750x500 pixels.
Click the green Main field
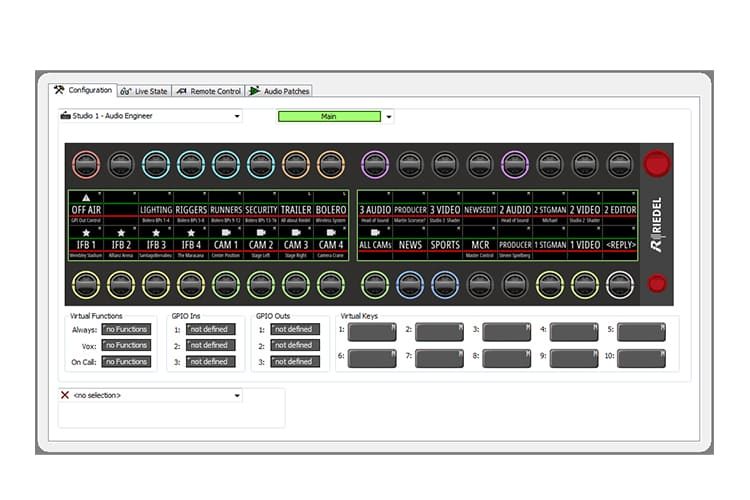(x=329, y=116)
